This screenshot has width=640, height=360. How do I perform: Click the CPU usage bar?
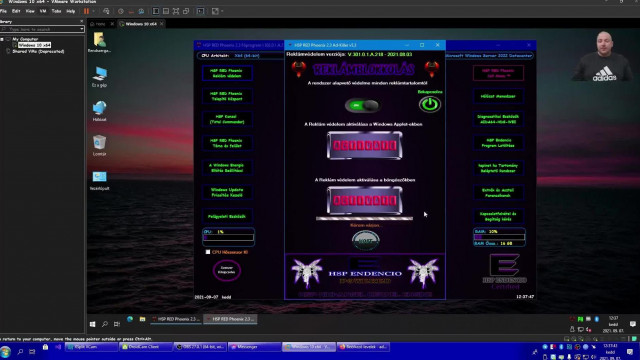229,238
